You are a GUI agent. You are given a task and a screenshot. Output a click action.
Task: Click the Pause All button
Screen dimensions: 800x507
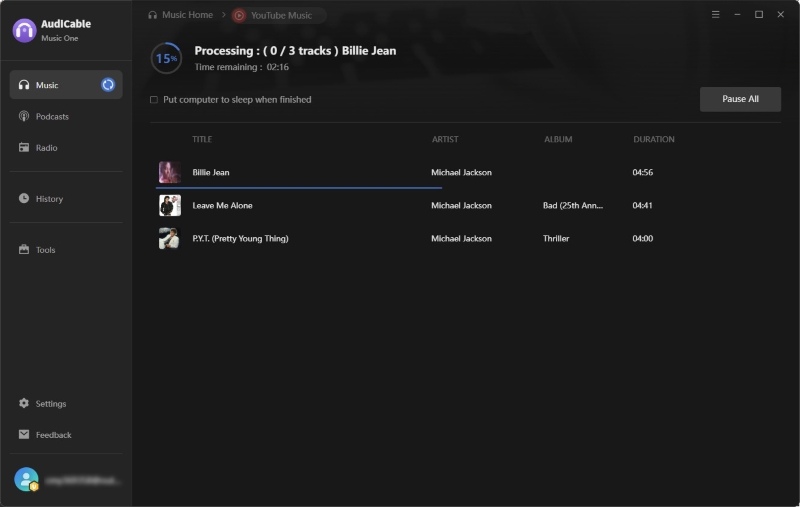click(x=740, y=99)
